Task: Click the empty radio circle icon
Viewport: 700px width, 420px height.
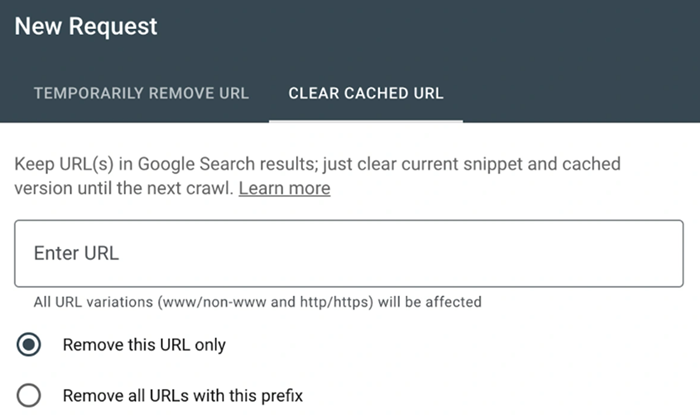Action: [29, 395]
